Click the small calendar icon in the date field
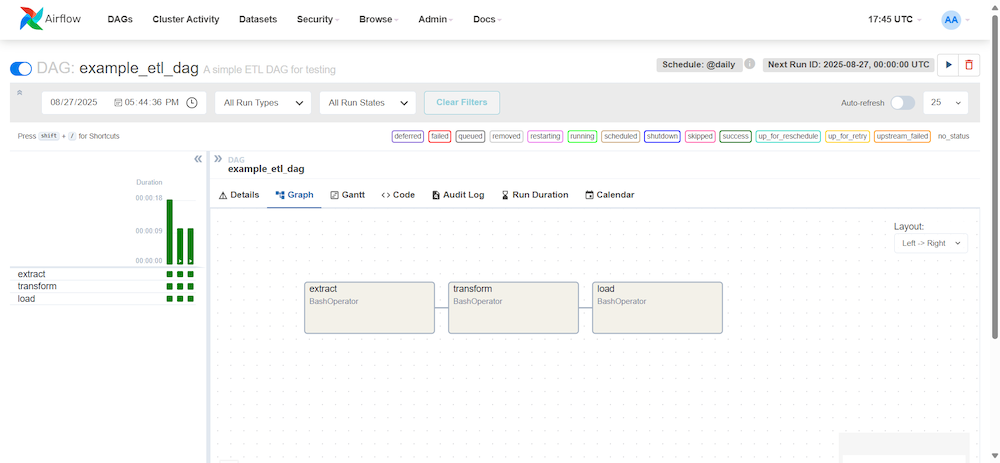1000x463 pixels. 118,103
